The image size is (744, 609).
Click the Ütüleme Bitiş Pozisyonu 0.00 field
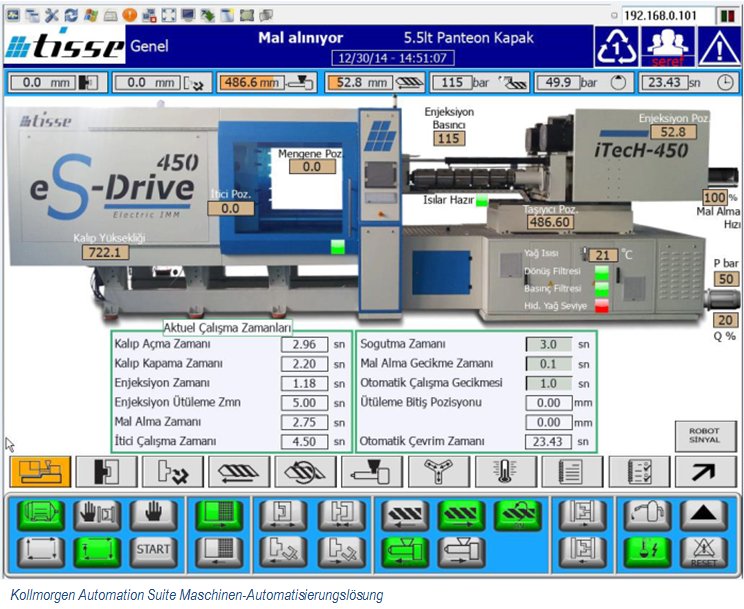(549, 403)
